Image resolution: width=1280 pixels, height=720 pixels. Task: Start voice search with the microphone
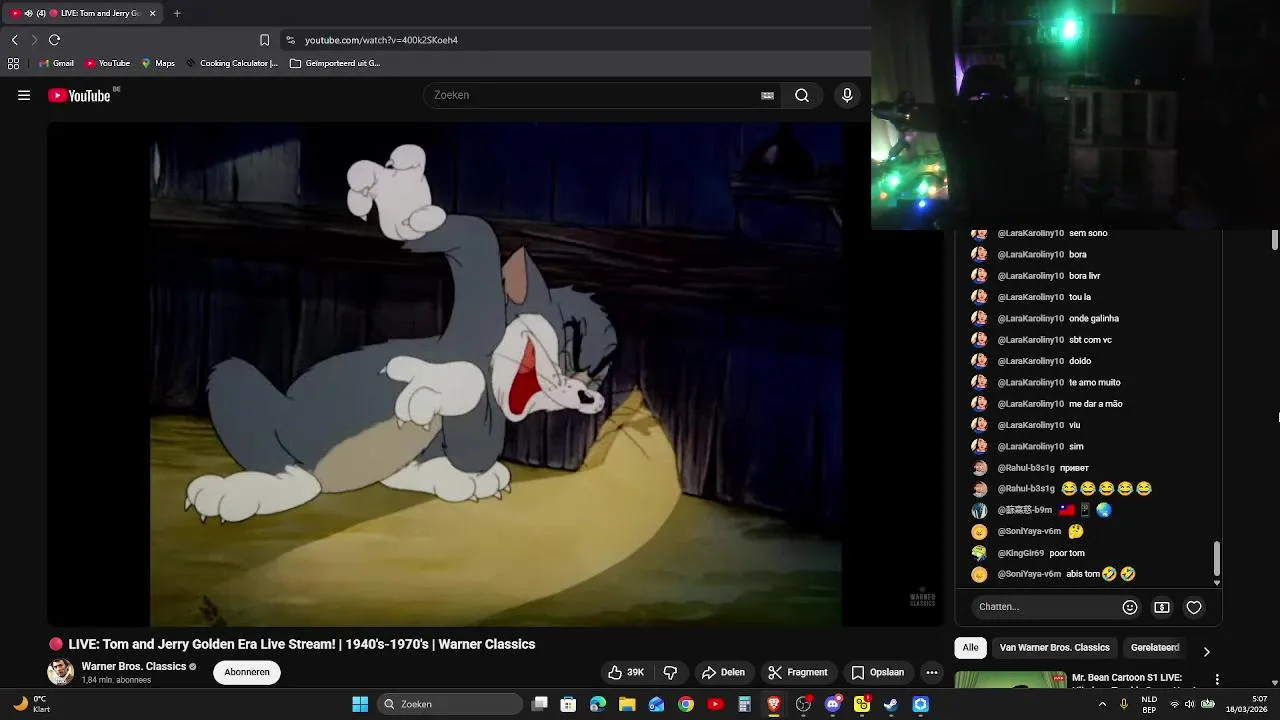[847, 96]
